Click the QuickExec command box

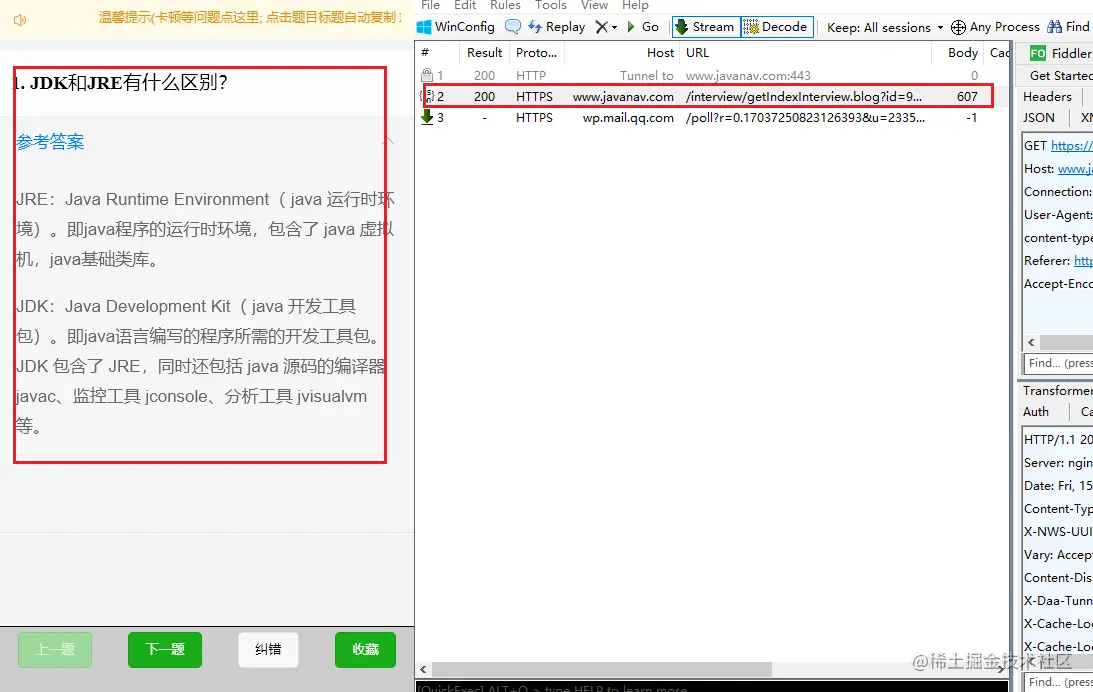tap(711, 687)
